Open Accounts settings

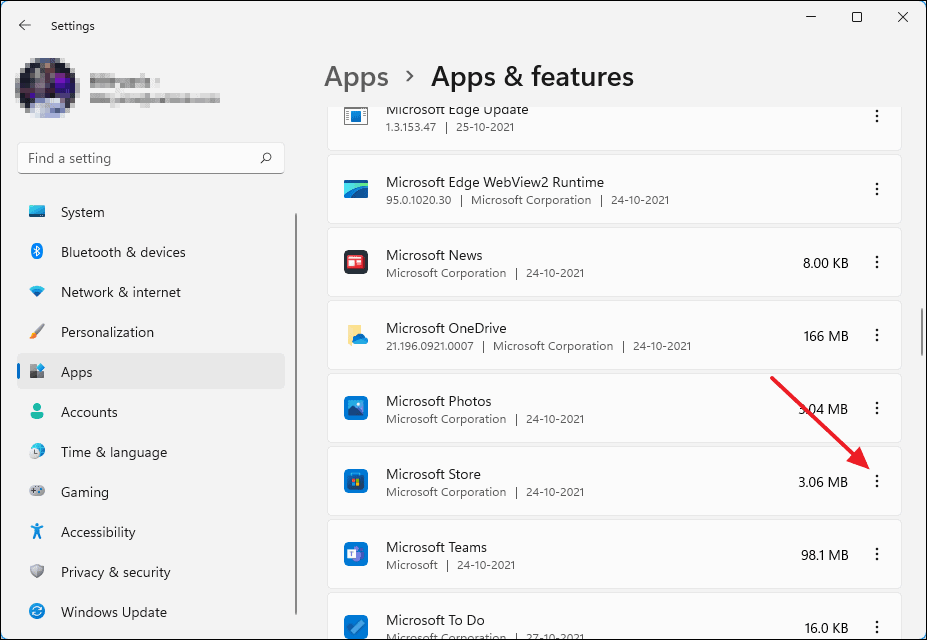[87, 412]
